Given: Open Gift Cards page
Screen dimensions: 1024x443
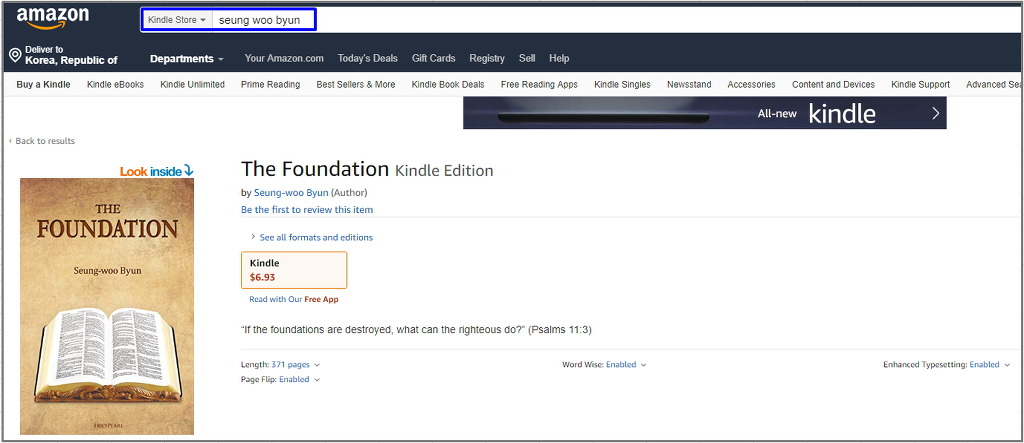Looking at the screenshot, I should point(434,58).
